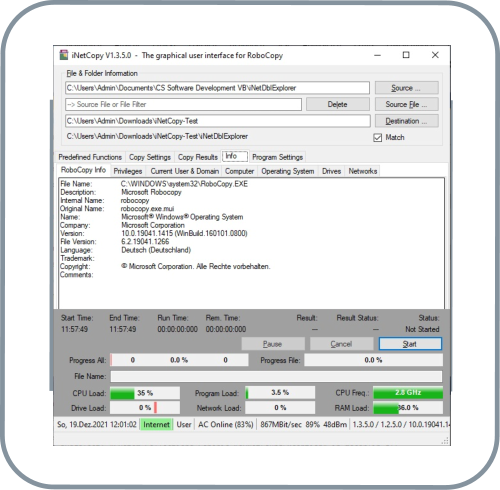Minimize the iNetCopy window
Image resolution: width=500 pixels, height=490 pixels.
click(x=377, y=55)
